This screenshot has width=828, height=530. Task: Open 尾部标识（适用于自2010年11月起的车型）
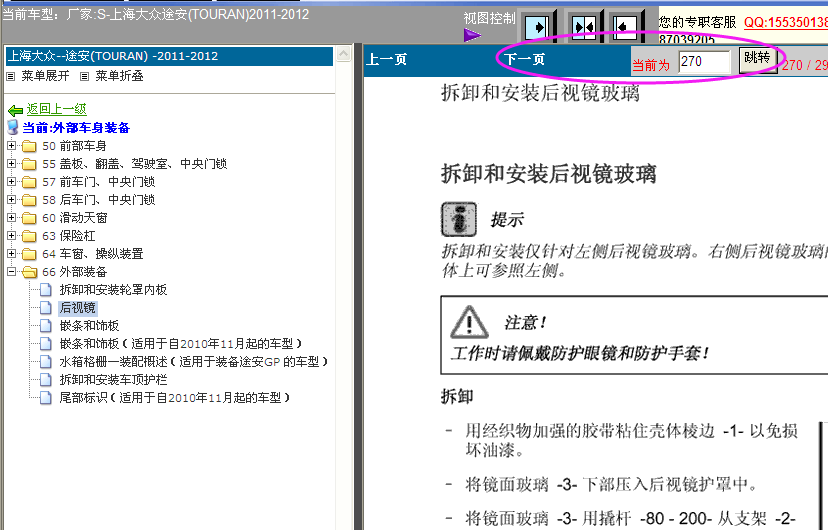pos(174,398)
